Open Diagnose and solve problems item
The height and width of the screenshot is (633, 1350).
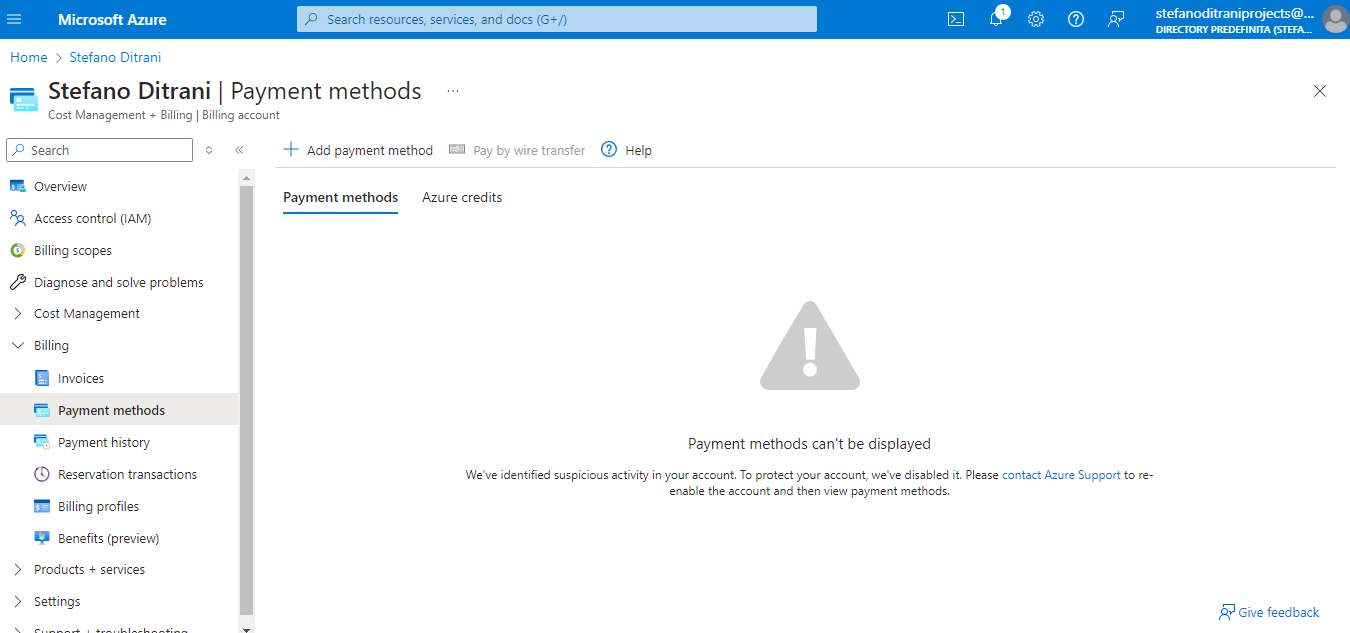point(119,282)
